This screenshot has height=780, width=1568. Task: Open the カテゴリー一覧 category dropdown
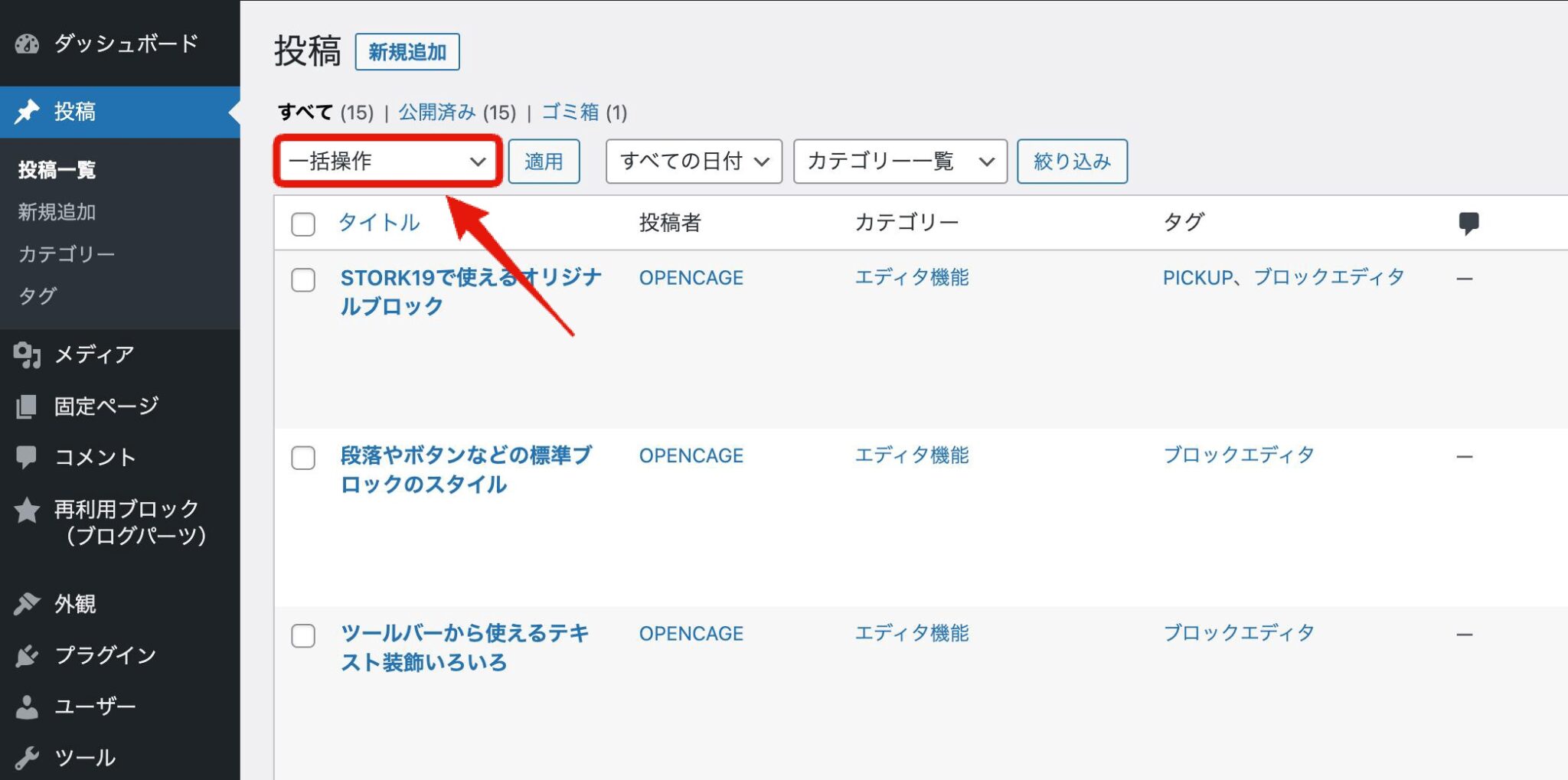(900, 161)
